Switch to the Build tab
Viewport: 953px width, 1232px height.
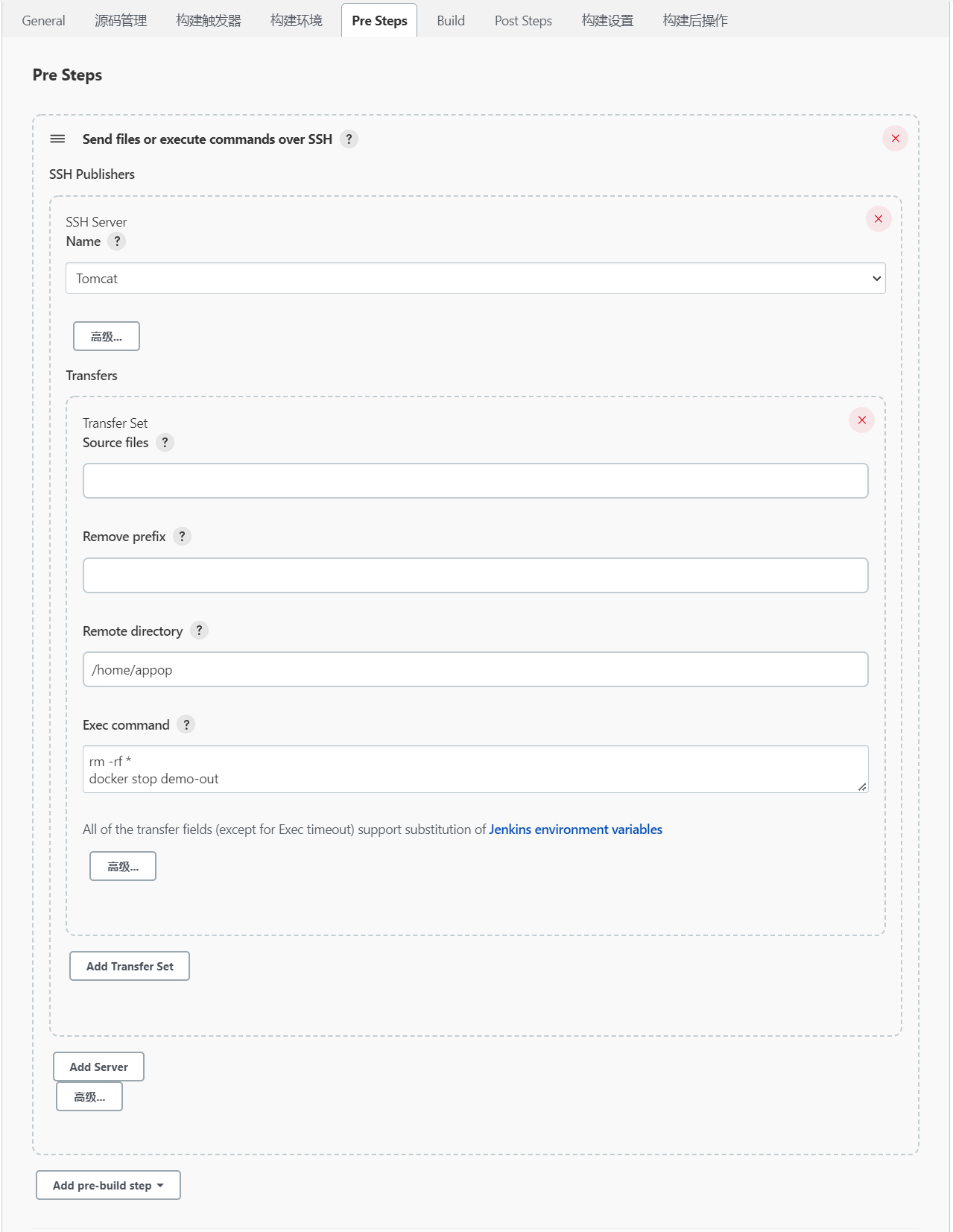(x=451, y=21)
